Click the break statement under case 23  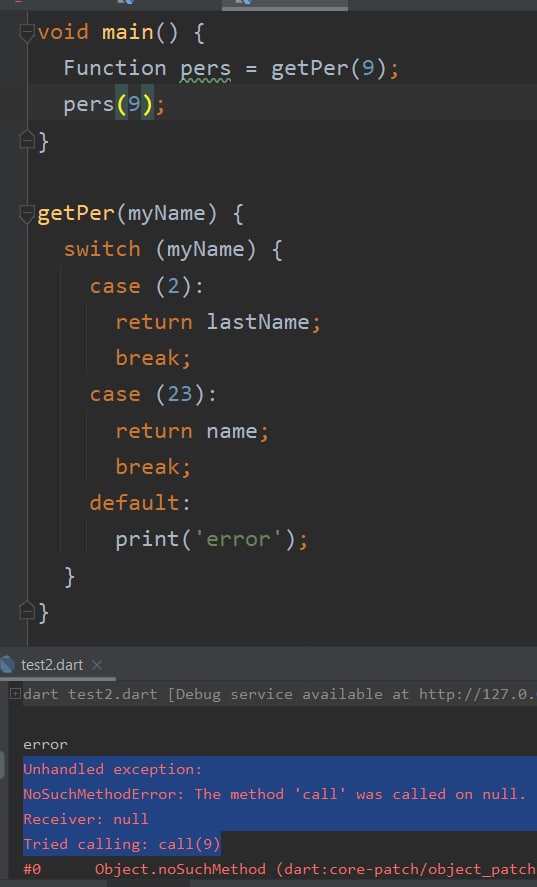[x=153, y=467]
